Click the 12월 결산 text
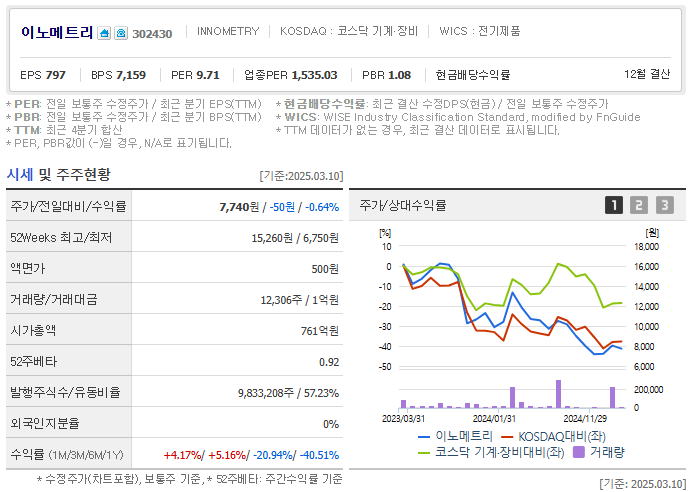The height and width of the screenshot is (492, 689). [647, 74]
